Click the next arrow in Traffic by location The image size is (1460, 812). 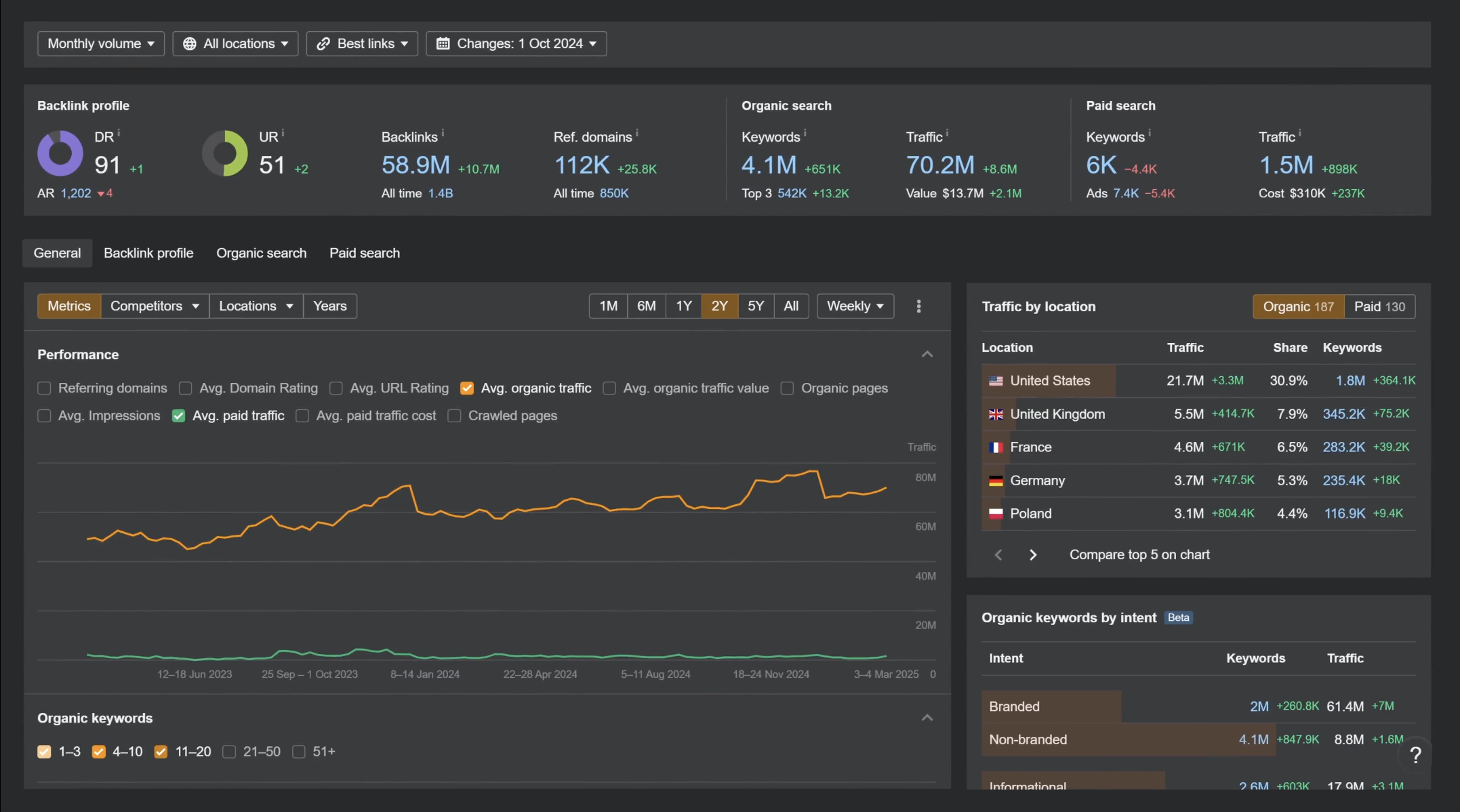1032,554
